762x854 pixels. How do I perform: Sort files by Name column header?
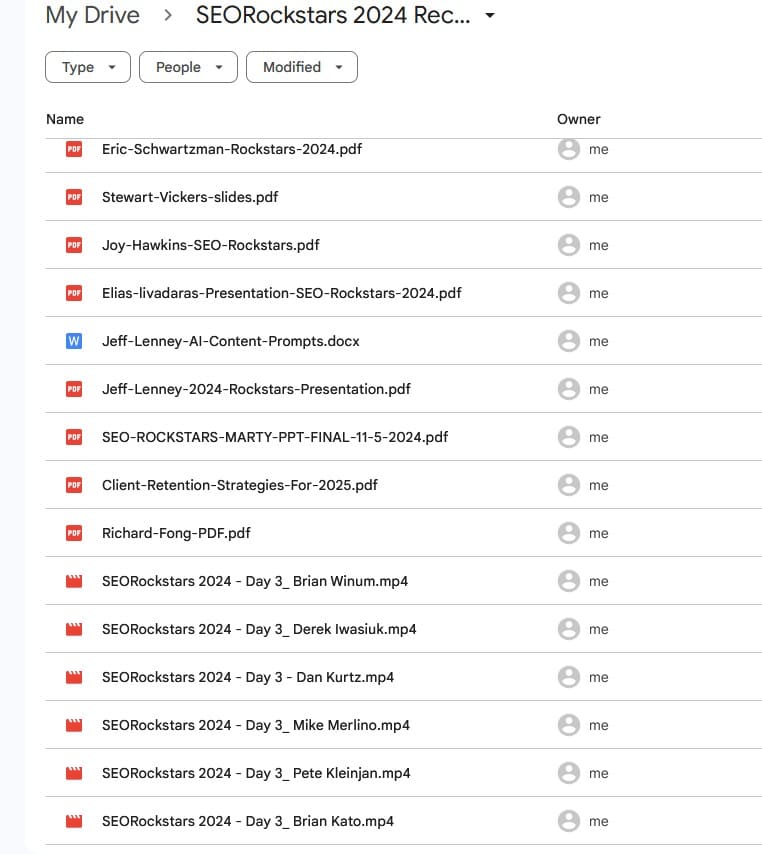coord(65,119)
